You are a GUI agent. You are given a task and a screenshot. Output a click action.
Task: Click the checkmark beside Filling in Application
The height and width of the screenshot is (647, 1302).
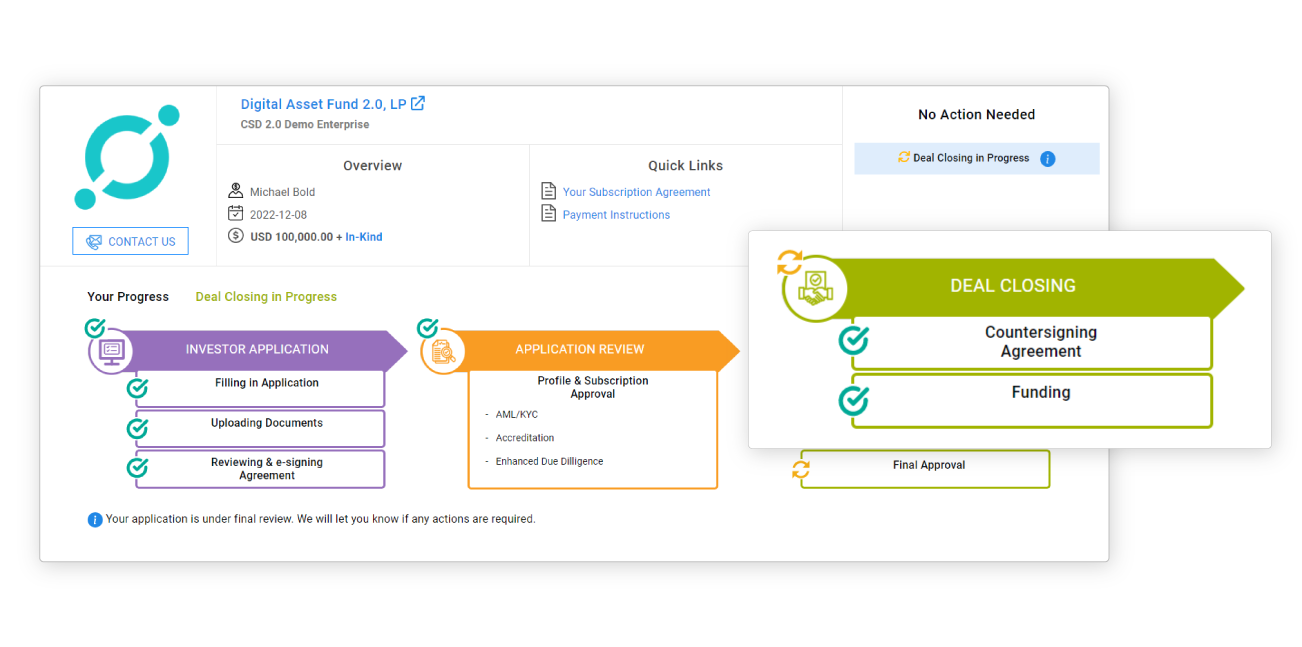pyautogui.click(x=138, y=388)
